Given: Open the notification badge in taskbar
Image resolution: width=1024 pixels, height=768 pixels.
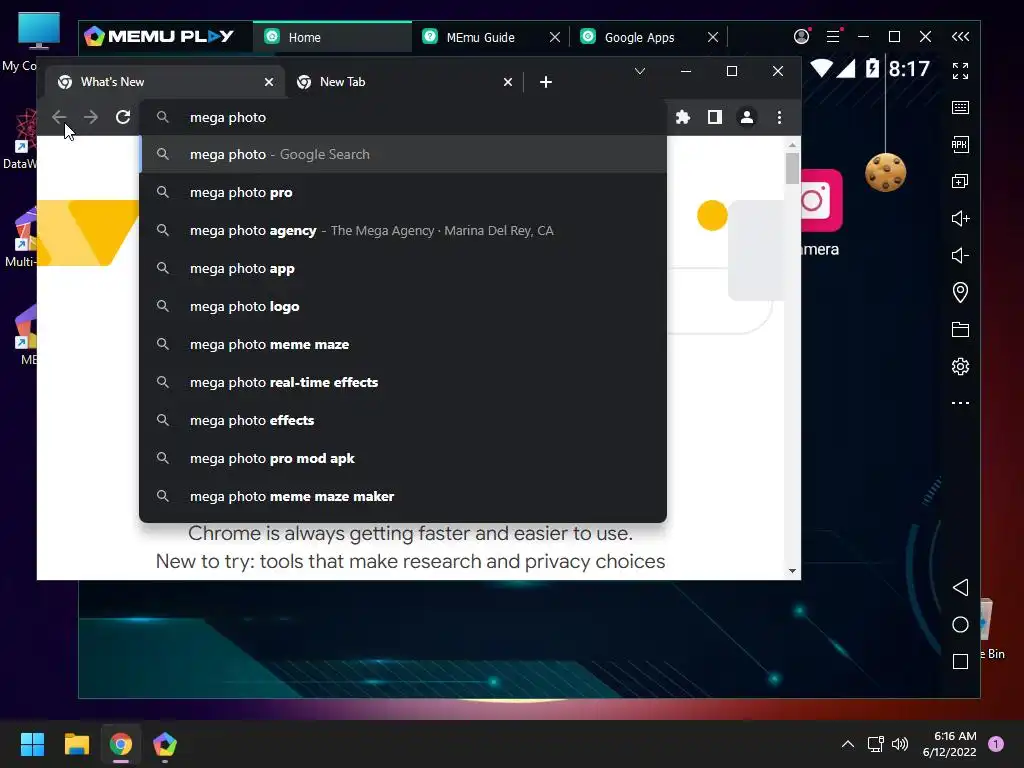Looking at the screenshot, I should 996,744.
